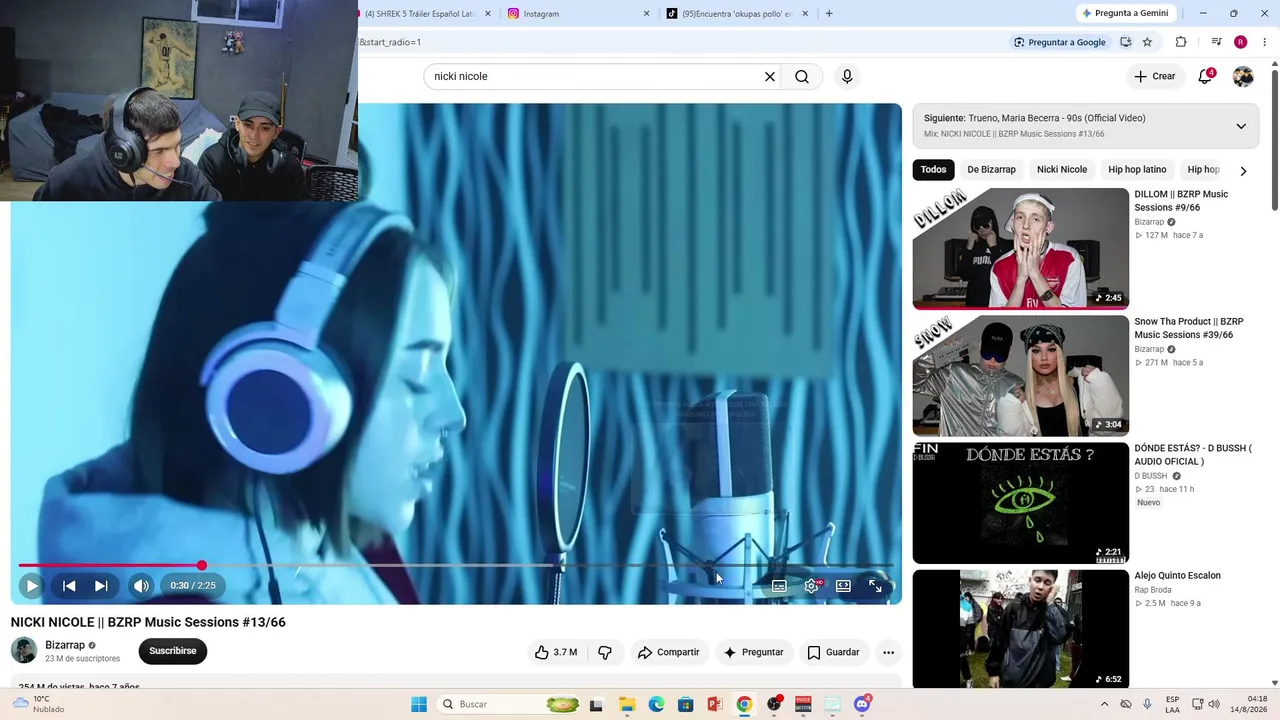Dislike the Nicki Nicole video
Image resolution: width=1280 pixels, height=720 pixels.
(x=605, y=652)
